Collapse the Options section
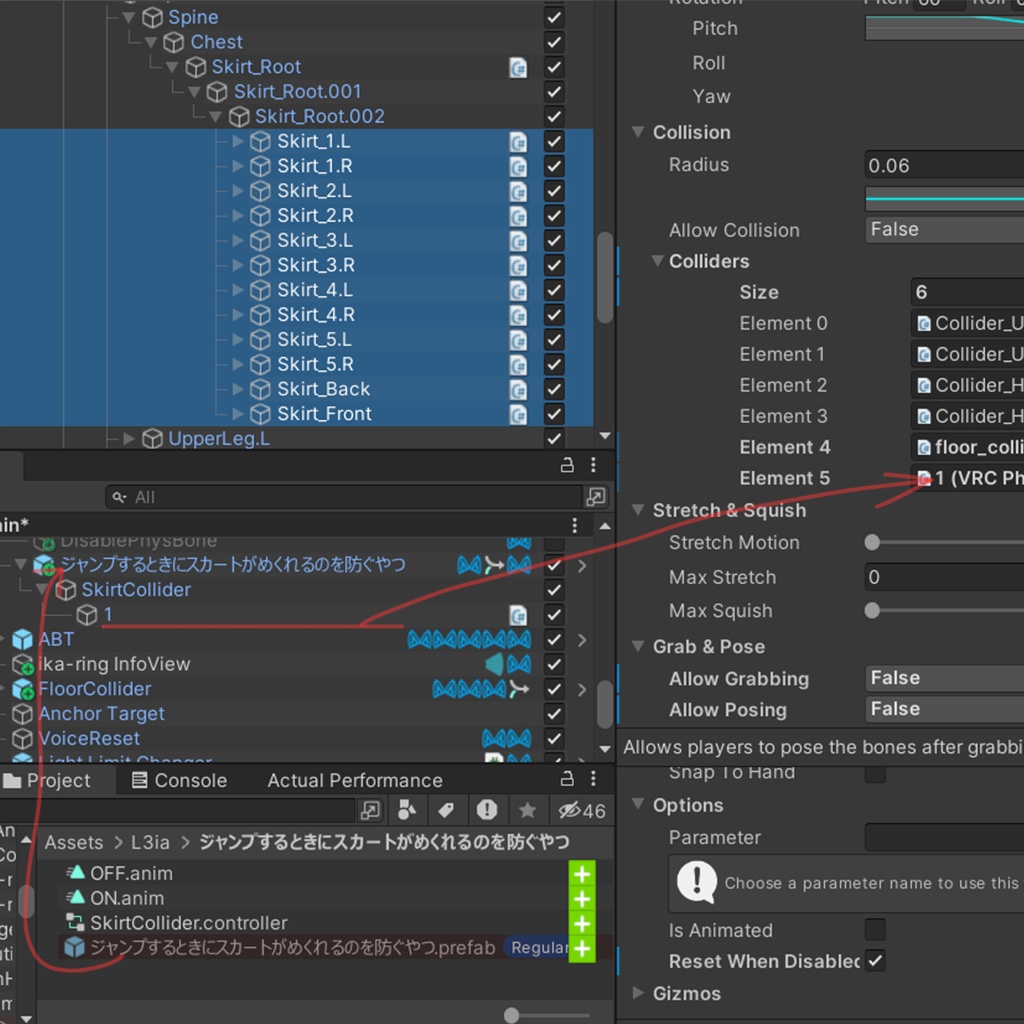The image size is (1024, 1024). click(638, 805)
